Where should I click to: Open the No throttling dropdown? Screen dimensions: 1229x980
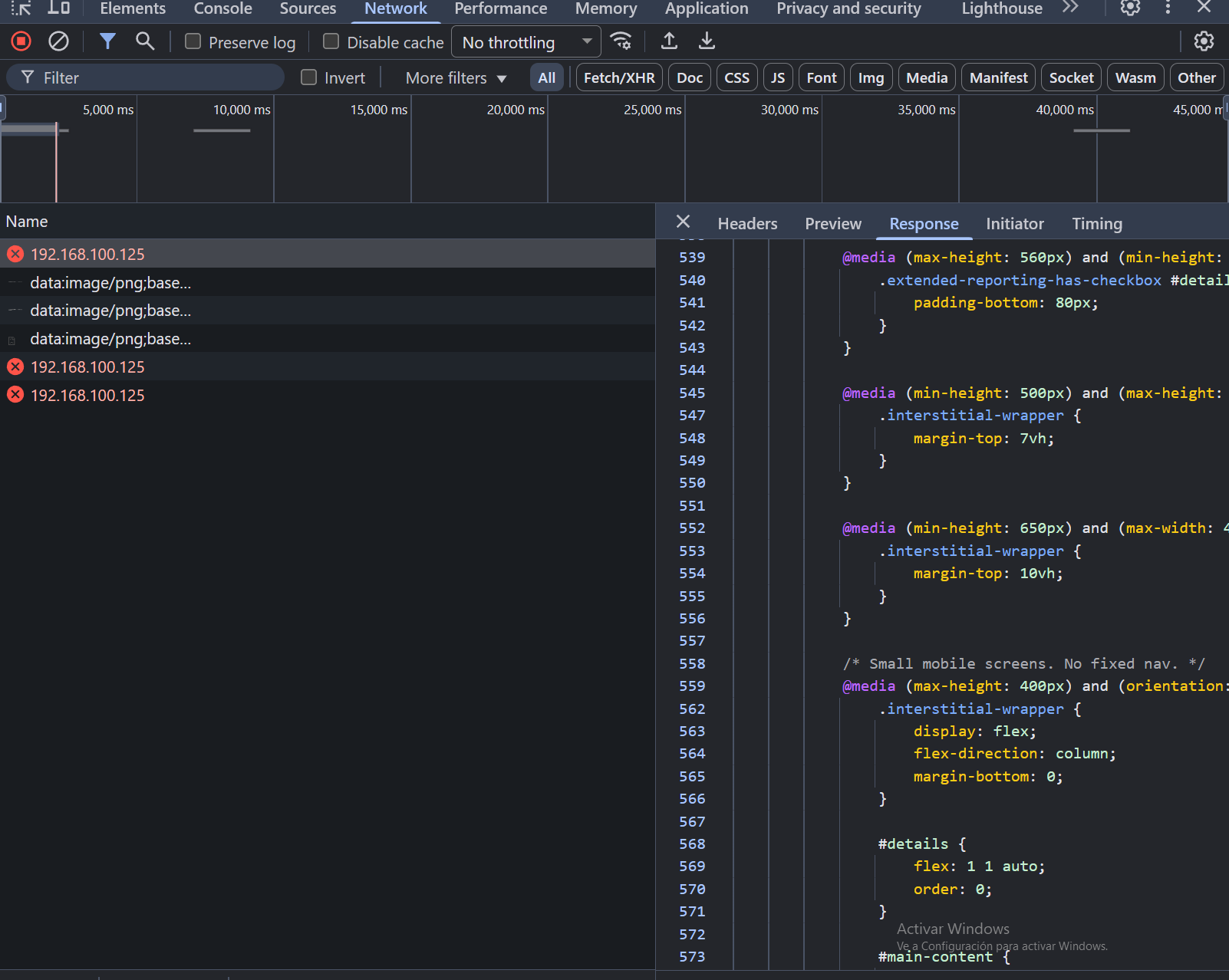tap(526, 42)
